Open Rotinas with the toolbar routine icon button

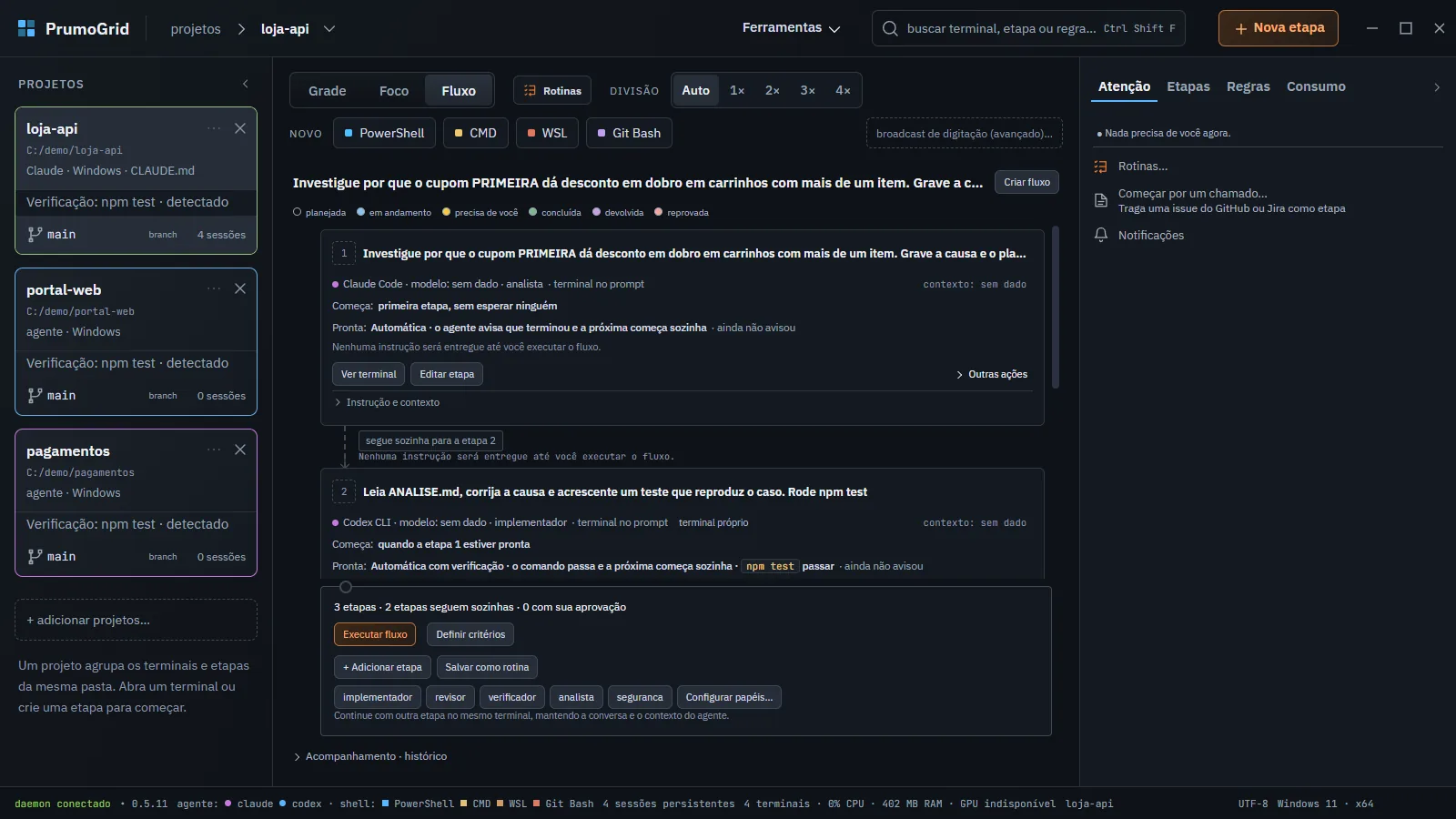click(552, 90)
